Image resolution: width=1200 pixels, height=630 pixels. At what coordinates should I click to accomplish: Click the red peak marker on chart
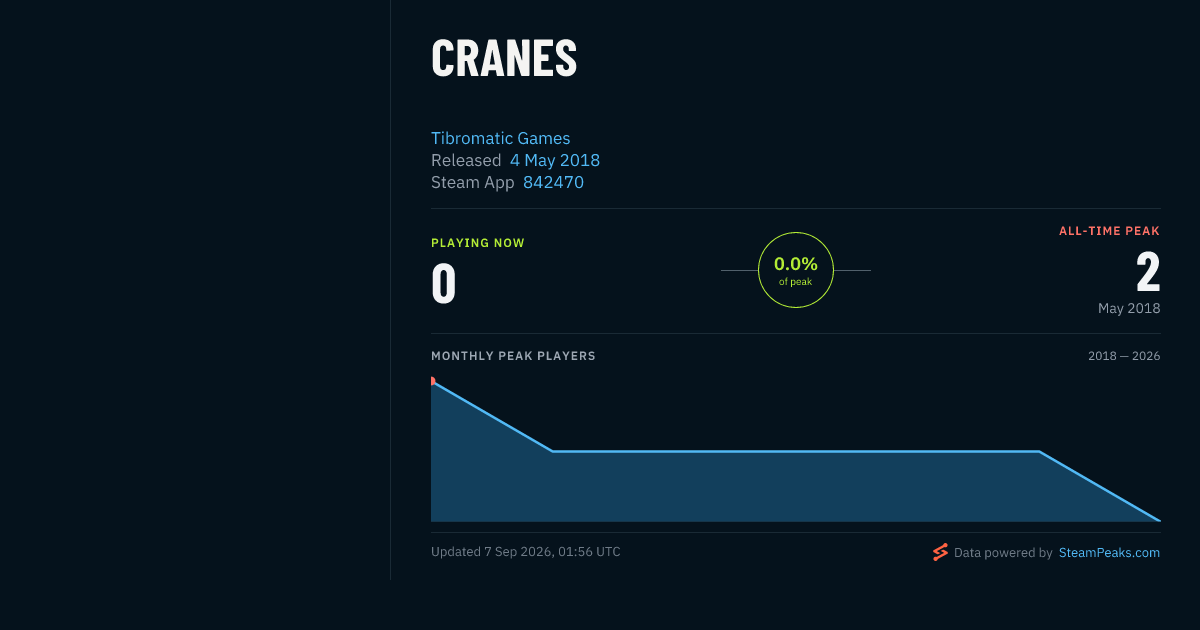[x=432, y=381]
